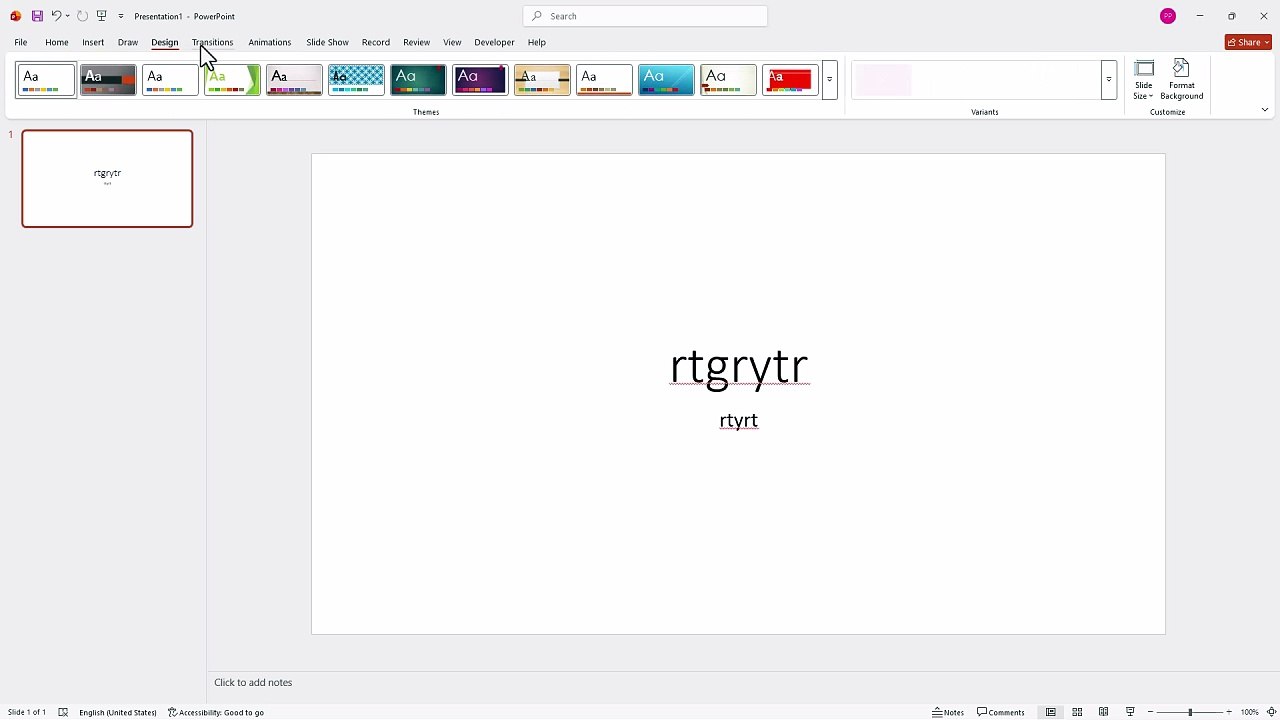Fit slide to current window icon

(x=1270, y=712)
